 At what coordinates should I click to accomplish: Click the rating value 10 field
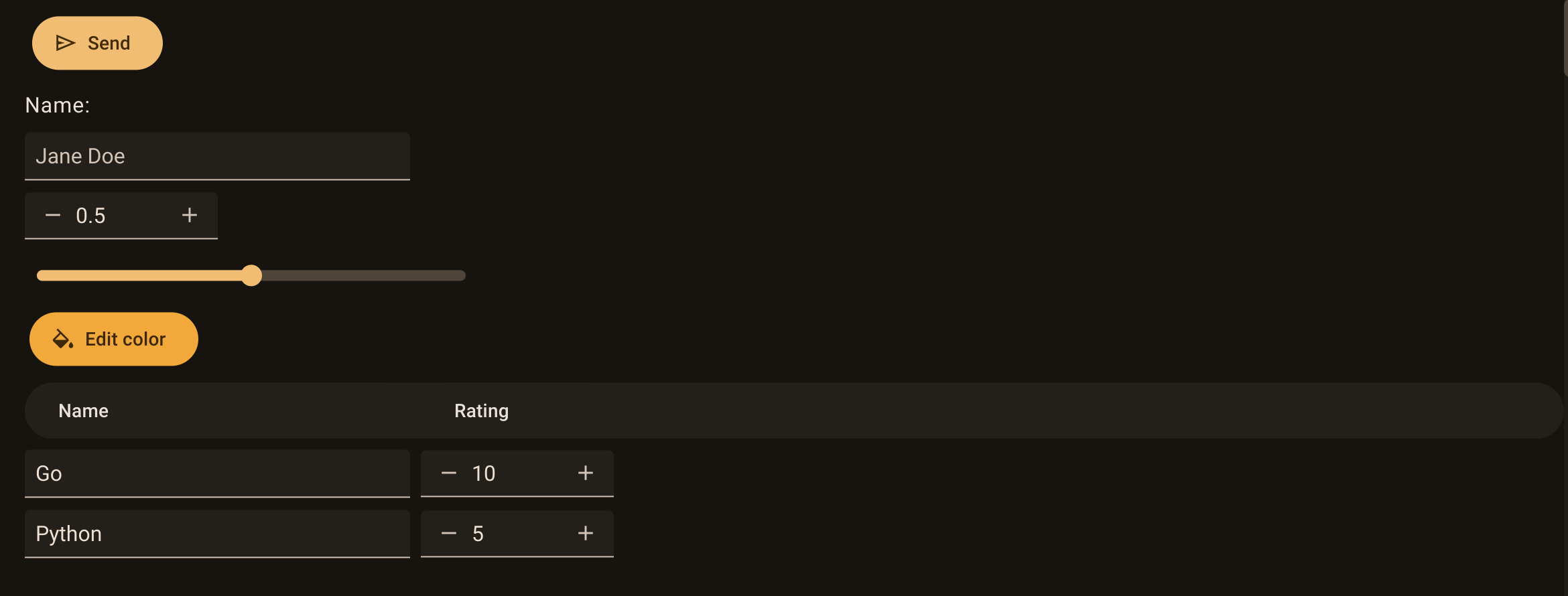[517, 473]
